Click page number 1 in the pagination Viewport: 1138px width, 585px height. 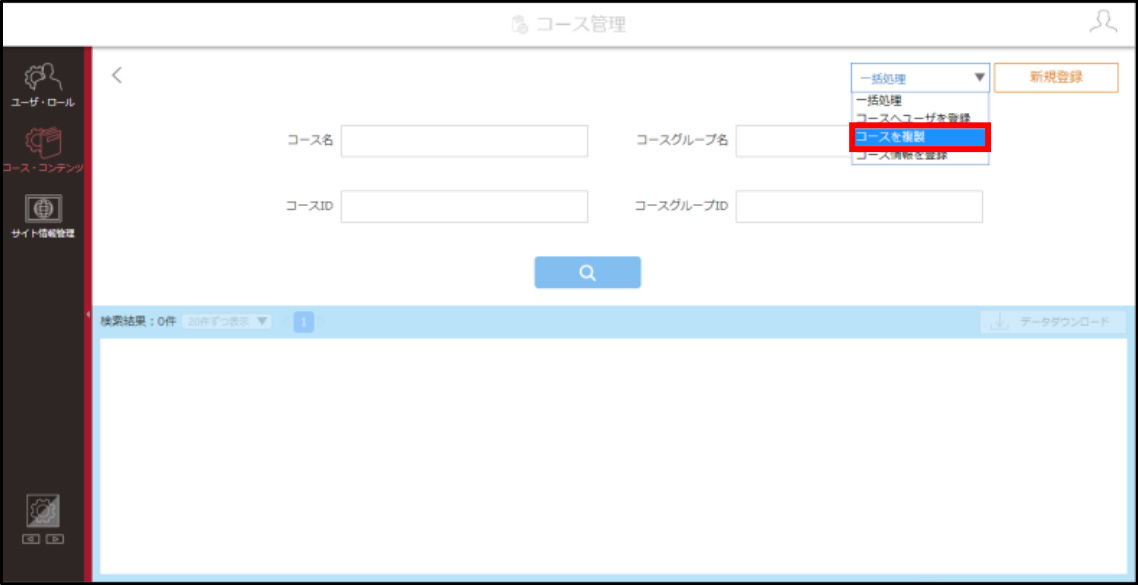click(x=303, y=322)
